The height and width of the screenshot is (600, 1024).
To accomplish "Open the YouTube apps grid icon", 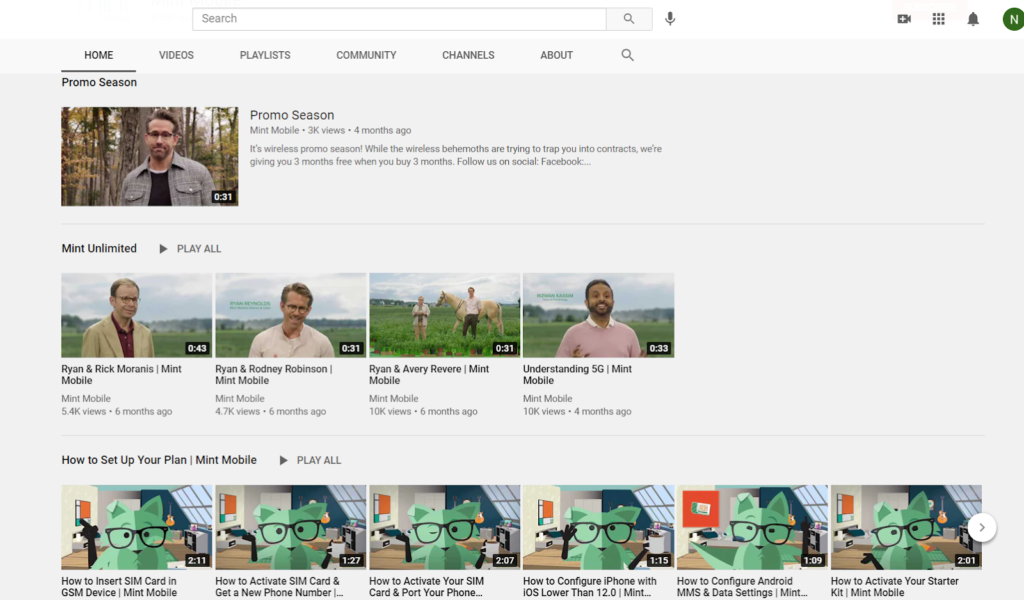I will click(x=938, y=19).
